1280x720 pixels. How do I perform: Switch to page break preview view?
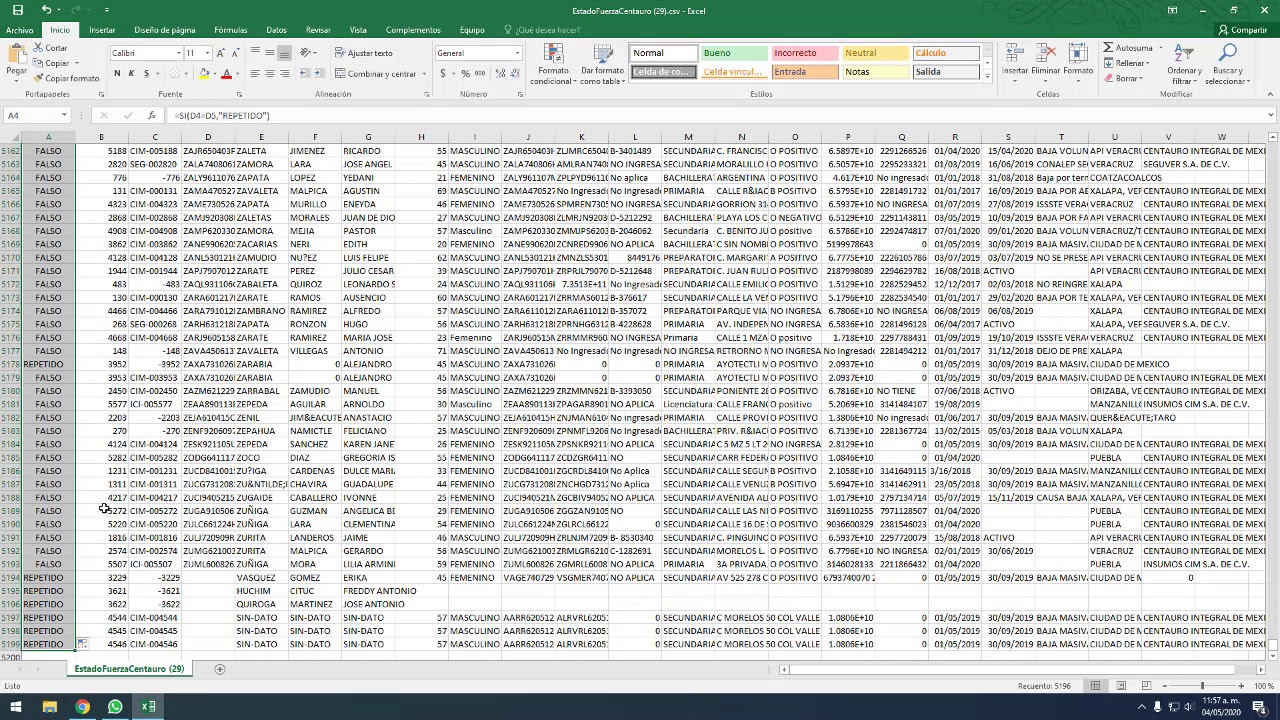1146,685
